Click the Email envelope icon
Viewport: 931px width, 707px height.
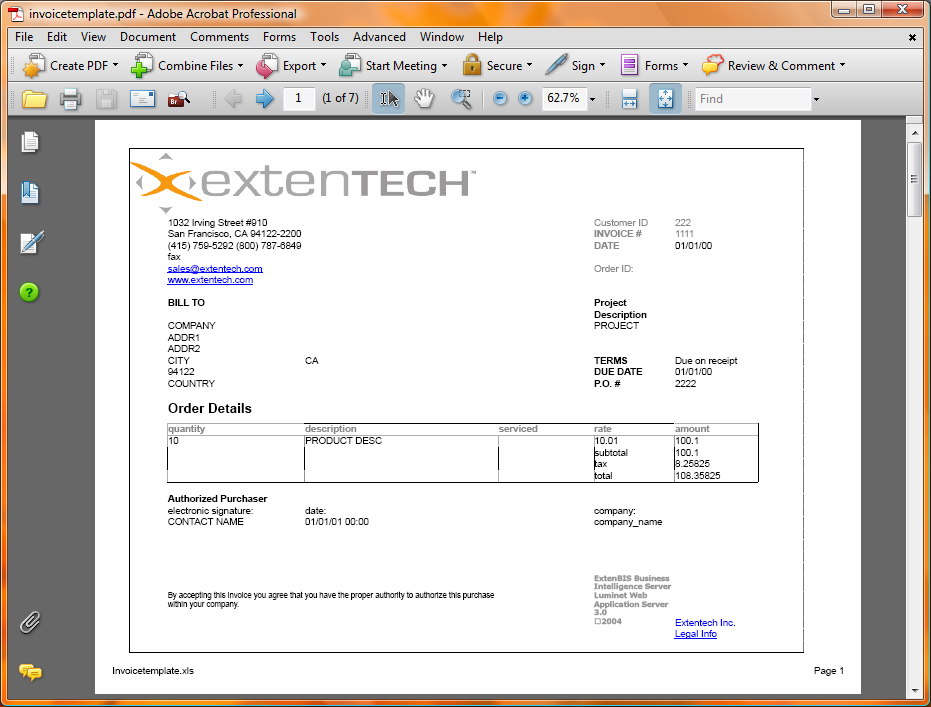coord(142,99)
